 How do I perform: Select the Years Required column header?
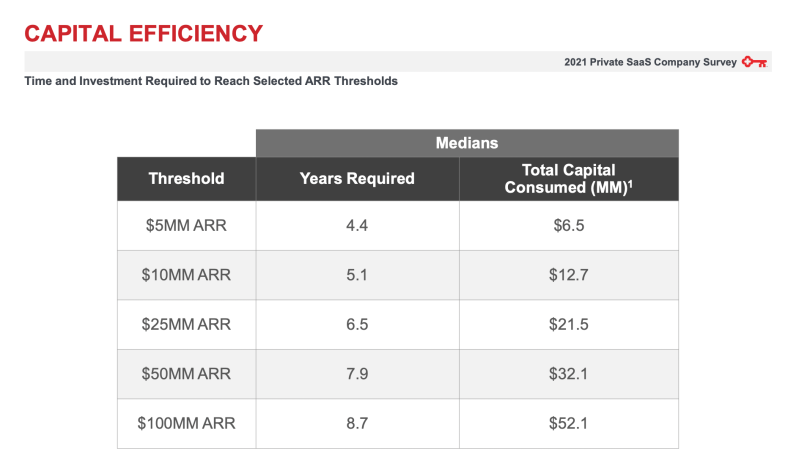[357, 179]
